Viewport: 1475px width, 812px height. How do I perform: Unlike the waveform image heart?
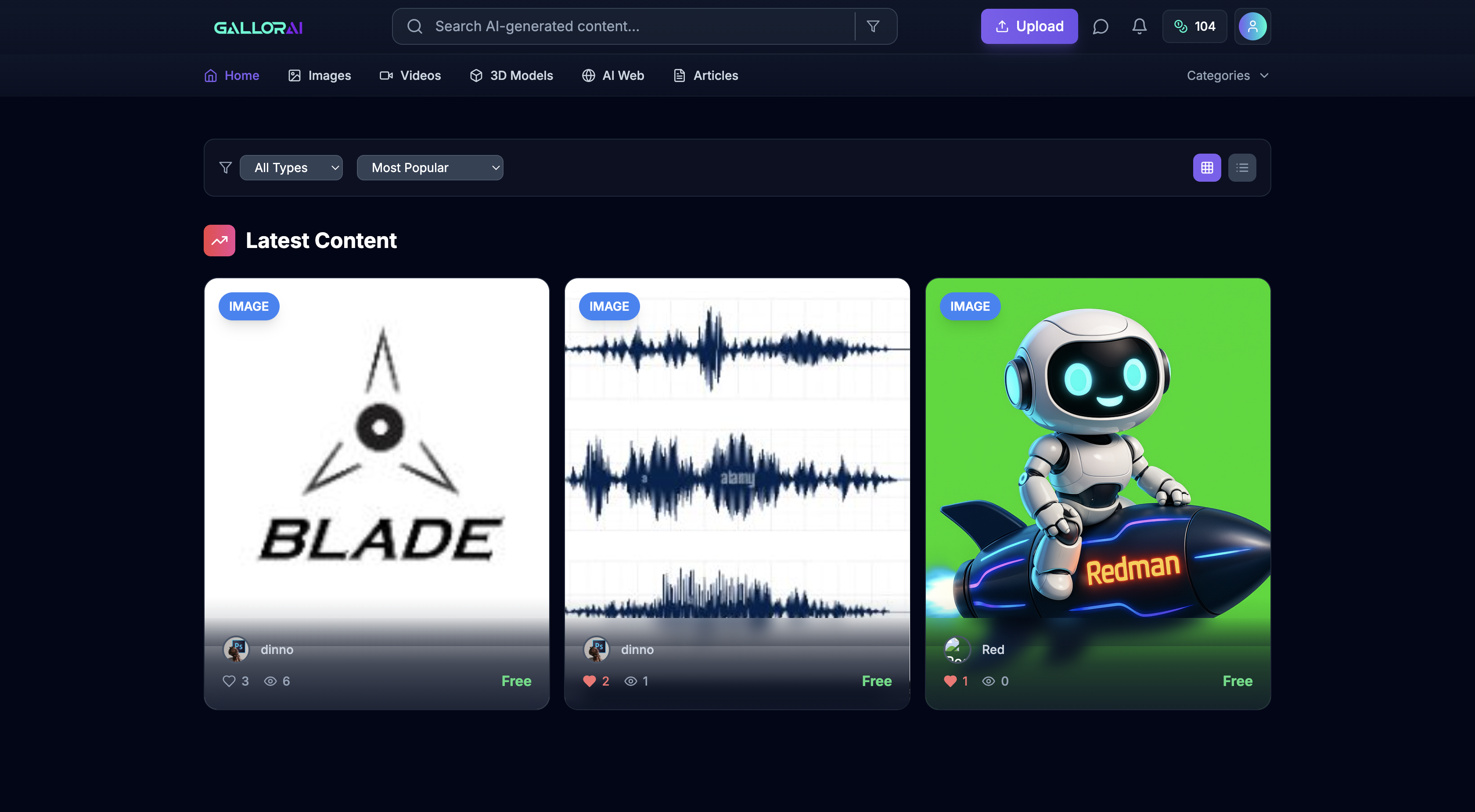(x=589, y=681)
